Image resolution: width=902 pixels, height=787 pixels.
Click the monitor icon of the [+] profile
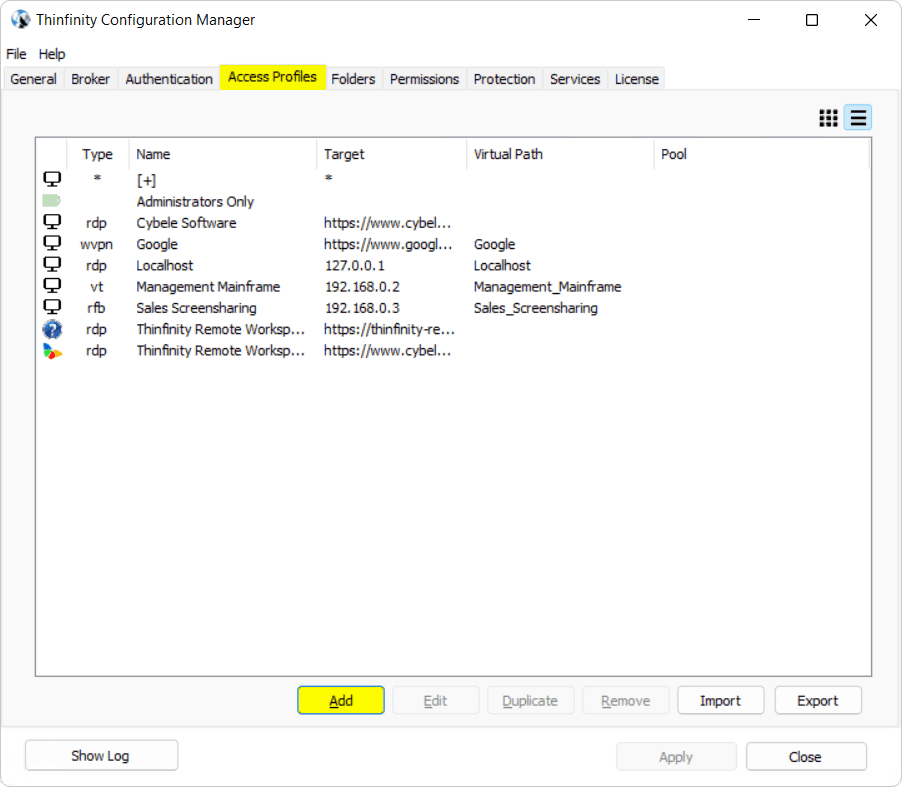(x=52, y=179)
